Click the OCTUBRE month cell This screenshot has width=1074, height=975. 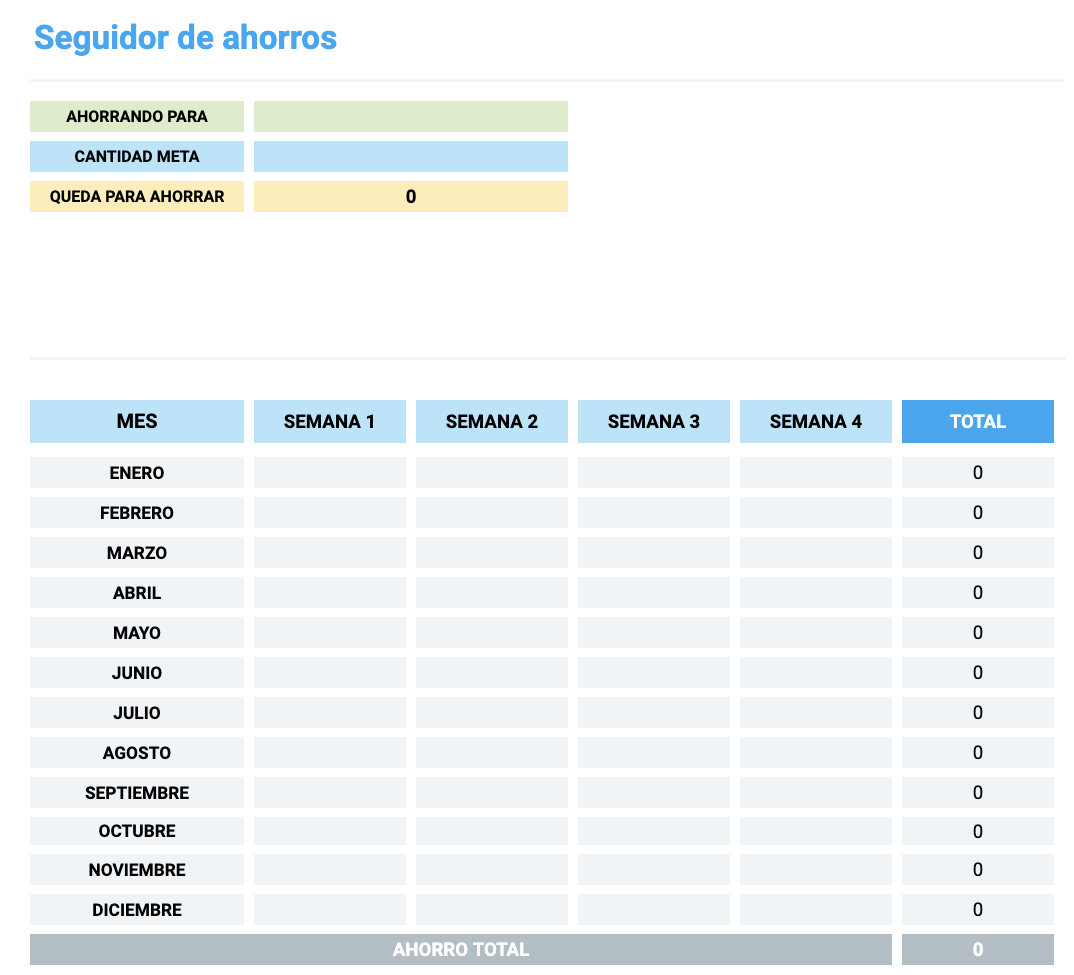point(137,831)
